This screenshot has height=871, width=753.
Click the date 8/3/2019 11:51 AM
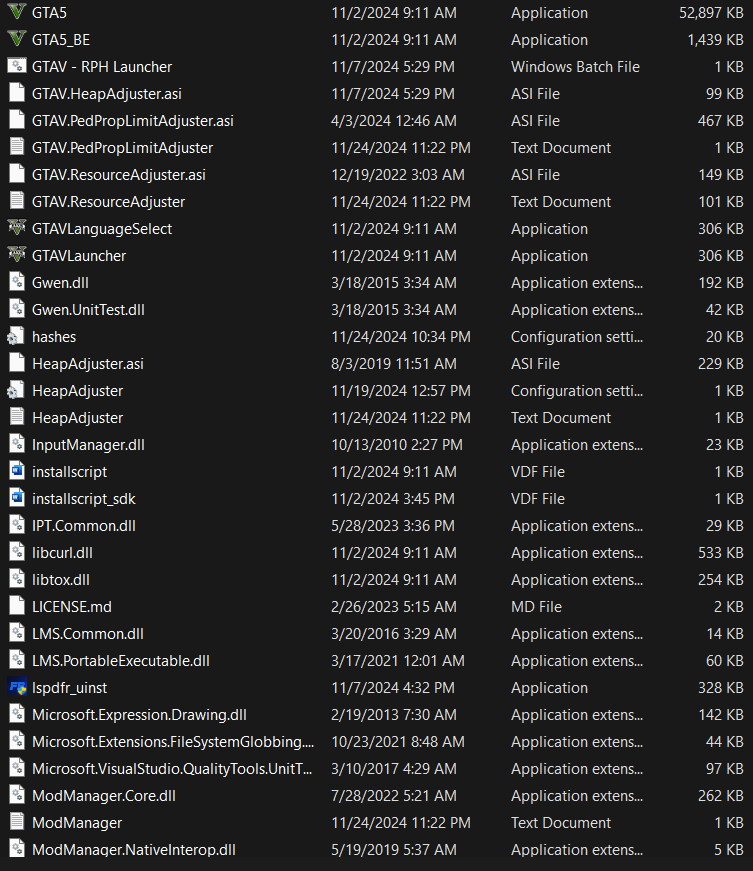[x=394, y=364]
